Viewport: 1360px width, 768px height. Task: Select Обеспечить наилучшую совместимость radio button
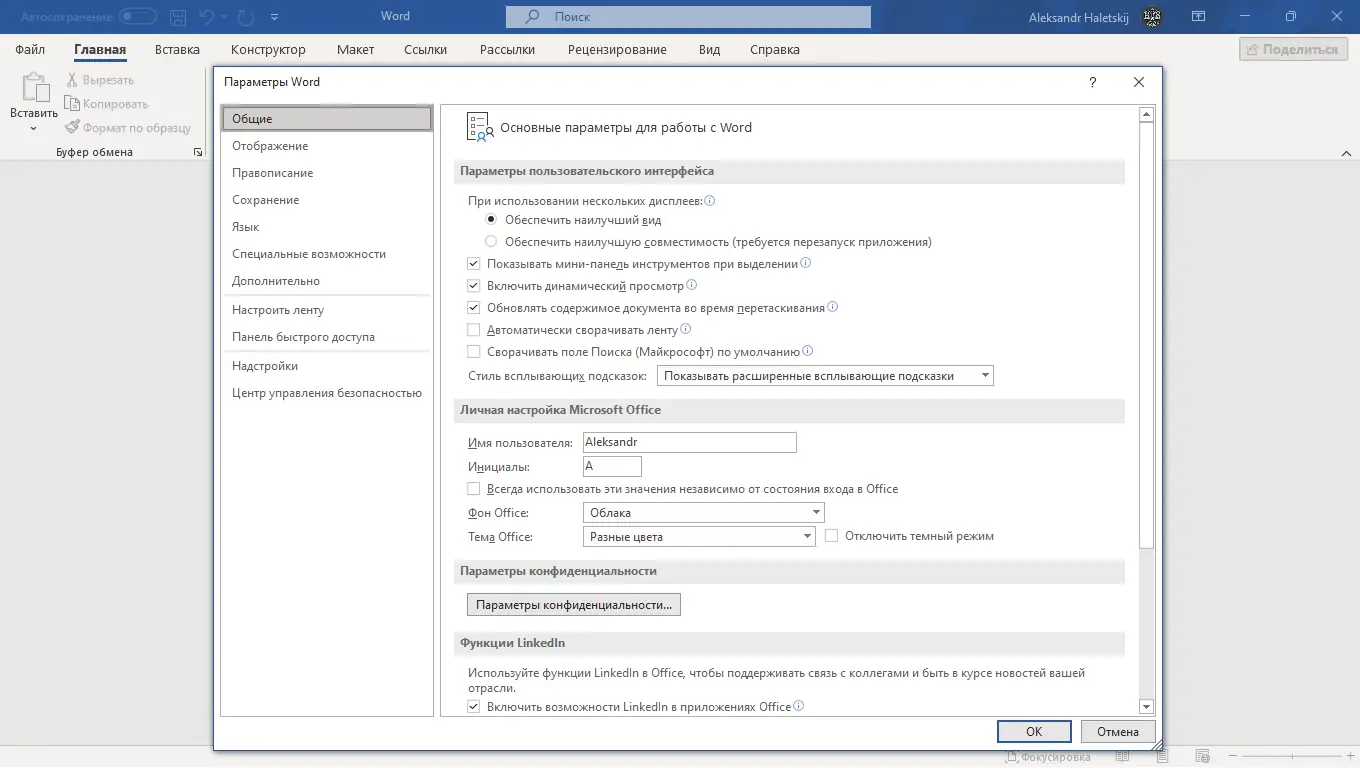tap(491, 241)
